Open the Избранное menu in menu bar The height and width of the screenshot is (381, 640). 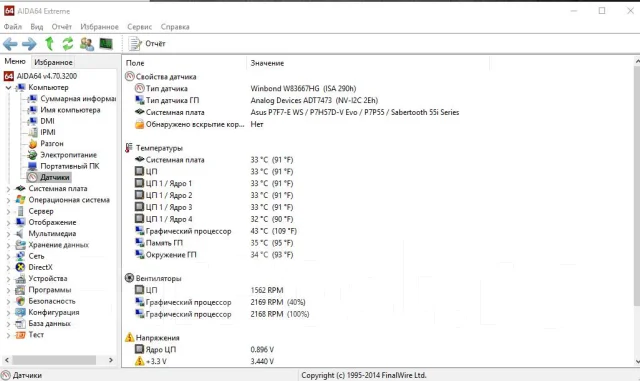coord(99,27)
